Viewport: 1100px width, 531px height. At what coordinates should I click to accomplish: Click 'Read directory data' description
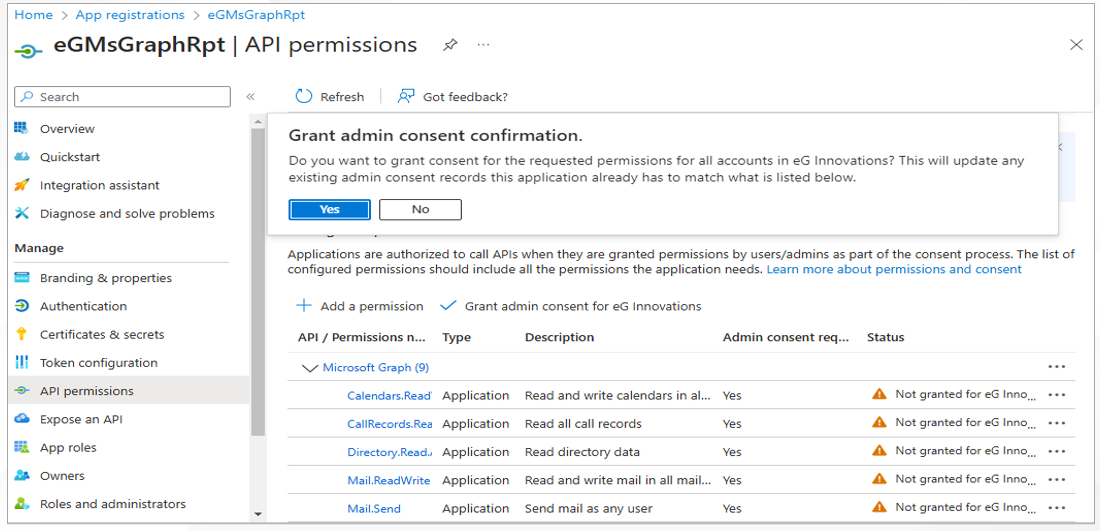pyautogui.click(x=582, y=452)
